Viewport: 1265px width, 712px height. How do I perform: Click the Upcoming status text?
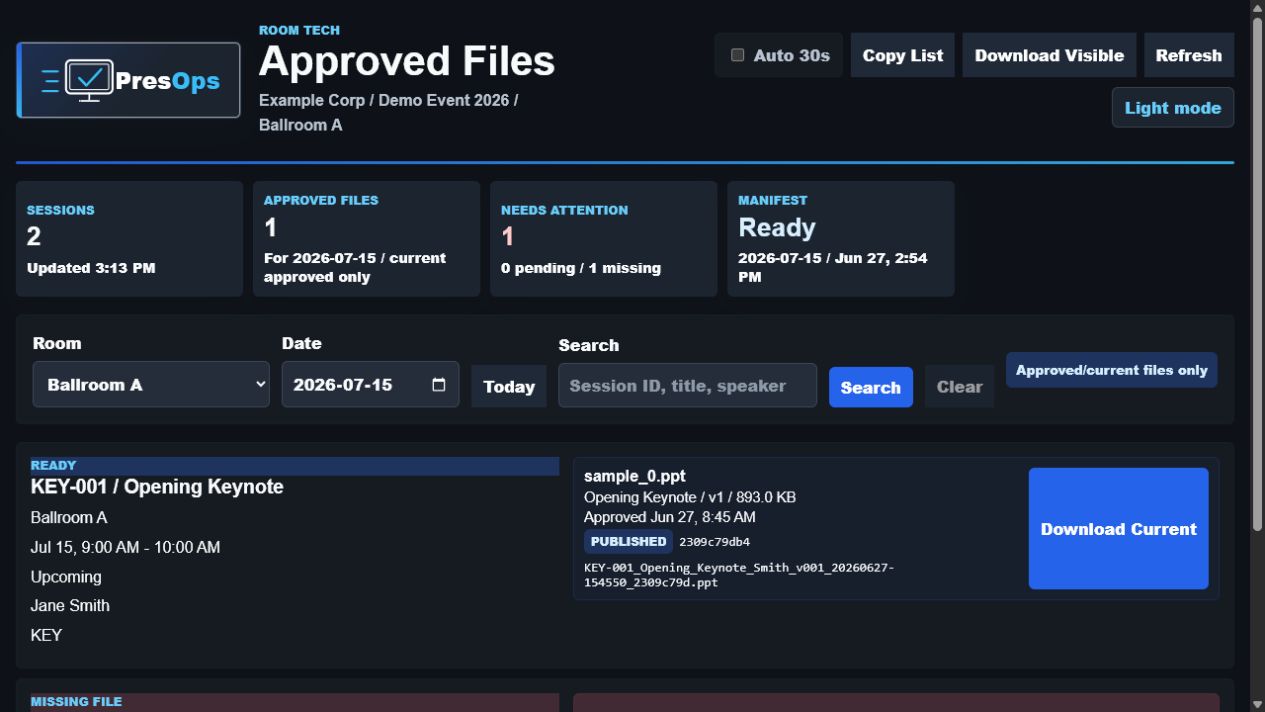[x=66, y=577]
